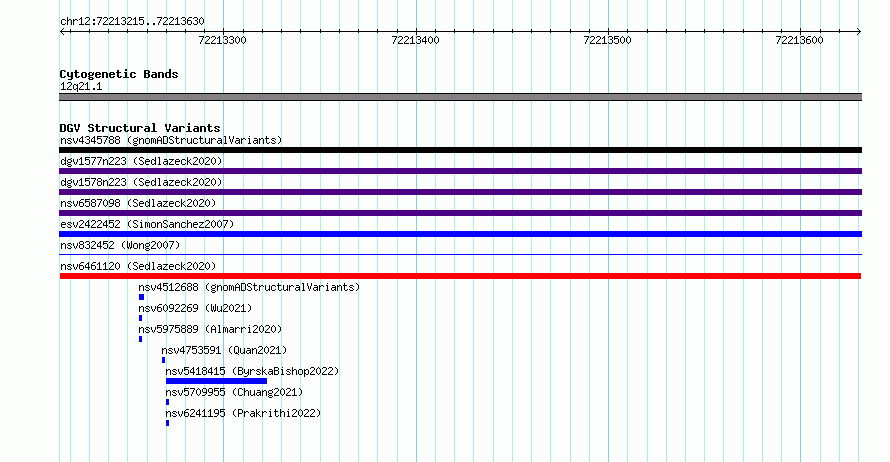The height and width of the screenshot is (462, 890).
Task: Open nsv4512688 (gnomADStructuralVariants) label
Action: pos(249,287)
